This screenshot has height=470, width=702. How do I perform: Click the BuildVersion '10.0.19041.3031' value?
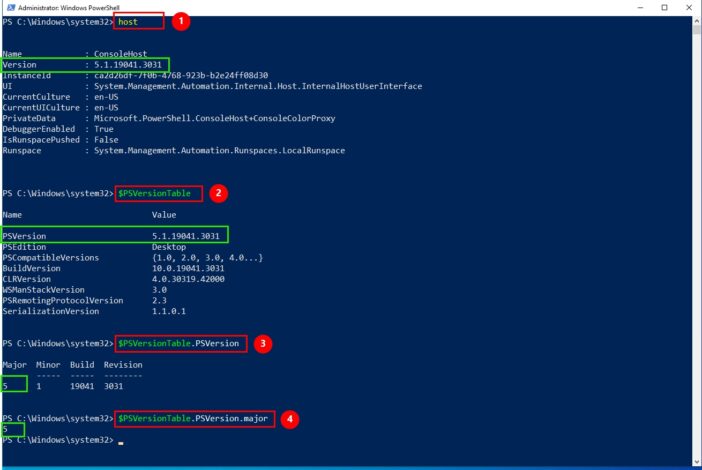coord(188,268)
